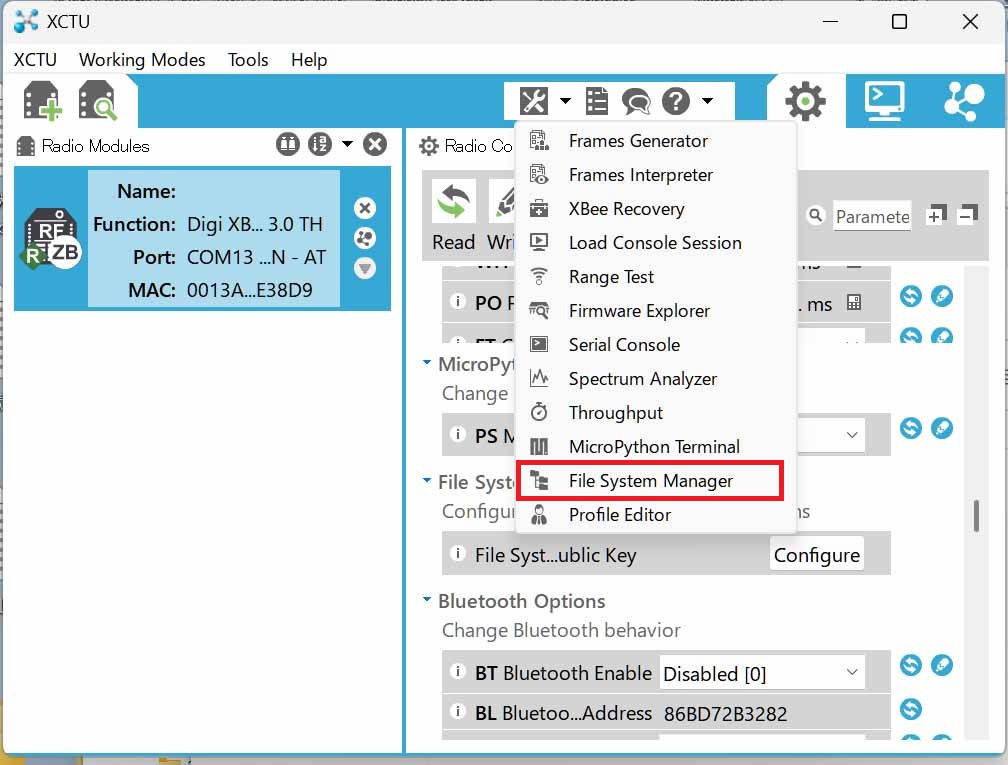The image size is (1008, 765).
Task: Collapse the File System section
Action: (x=427, y=481)
